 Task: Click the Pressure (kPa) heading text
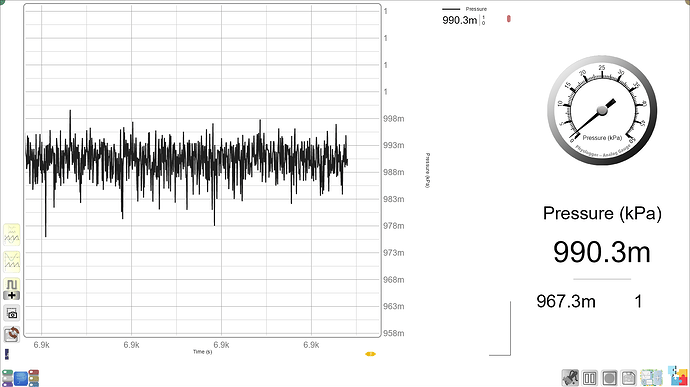602,213
